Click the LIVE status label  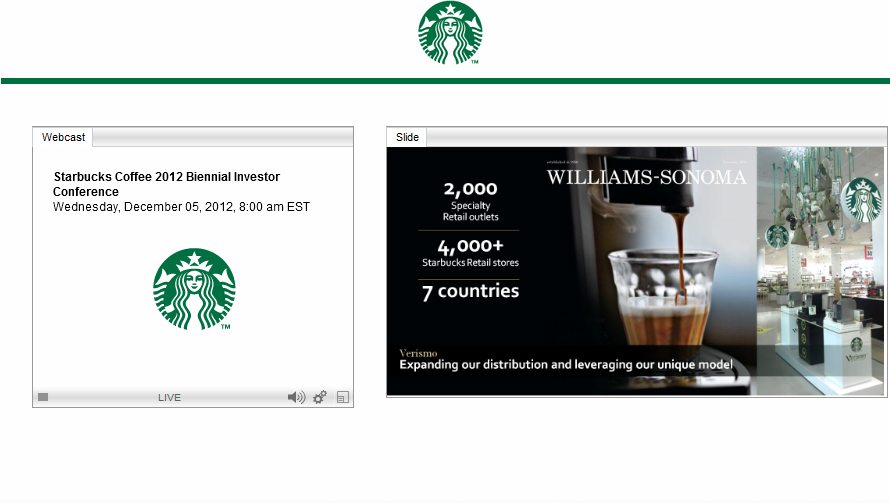click(x=169, y=397)
